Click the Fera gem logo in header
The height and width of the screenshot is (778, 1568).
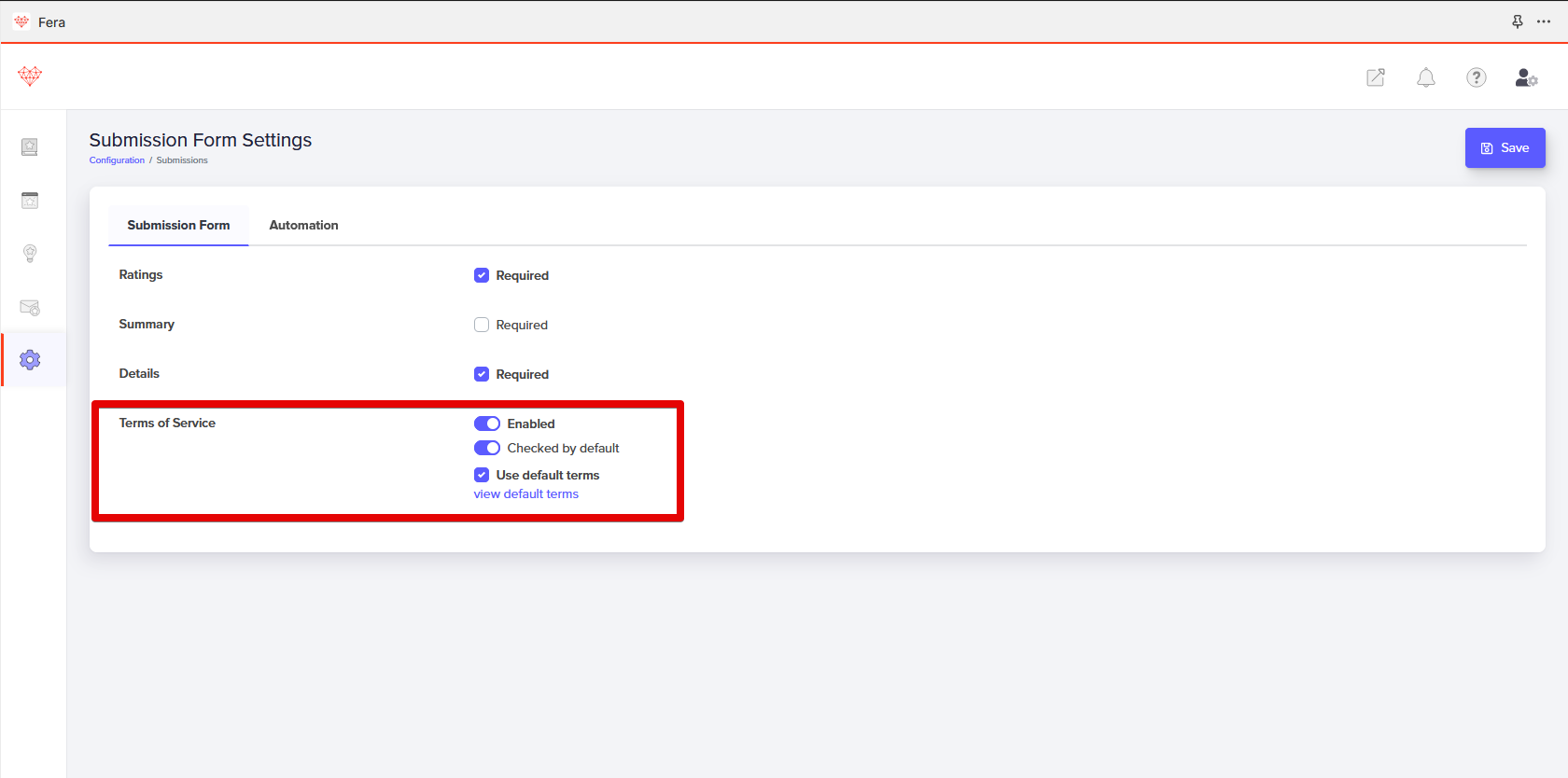(30, 76)
